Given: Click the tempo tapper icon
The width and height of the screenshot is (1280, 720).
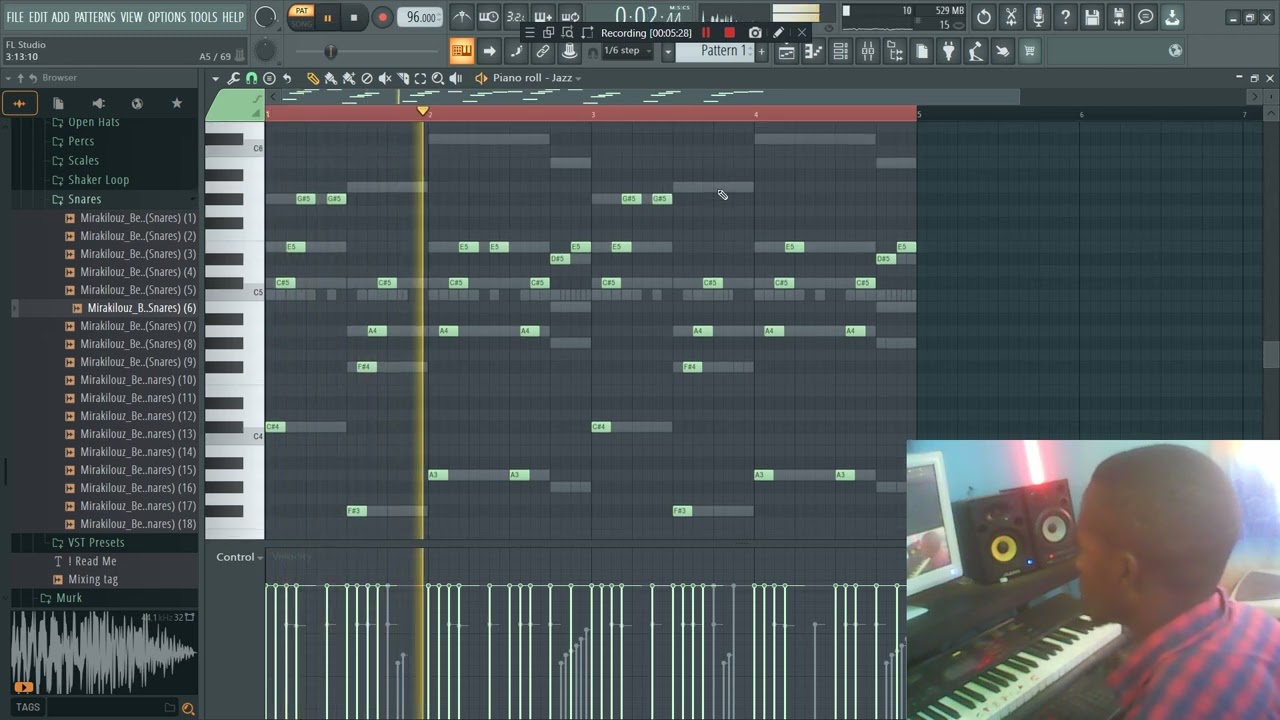Looking at the screenshot, I should click(976, 51).
